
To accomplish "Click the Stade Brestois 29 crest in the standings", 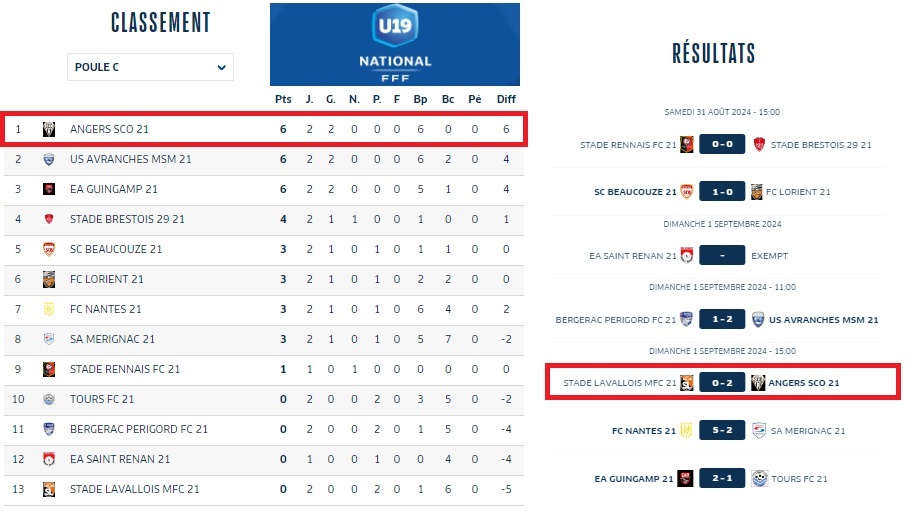I will tap(48, 219).
